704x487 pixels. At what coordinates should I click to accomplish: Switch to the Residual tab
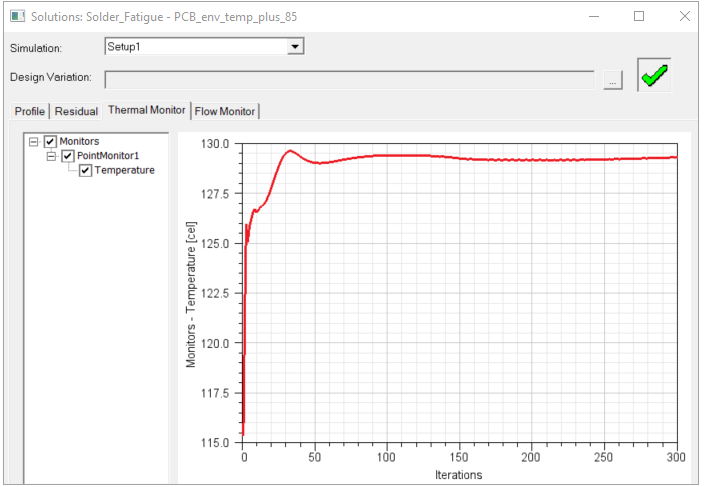(76, 111)
